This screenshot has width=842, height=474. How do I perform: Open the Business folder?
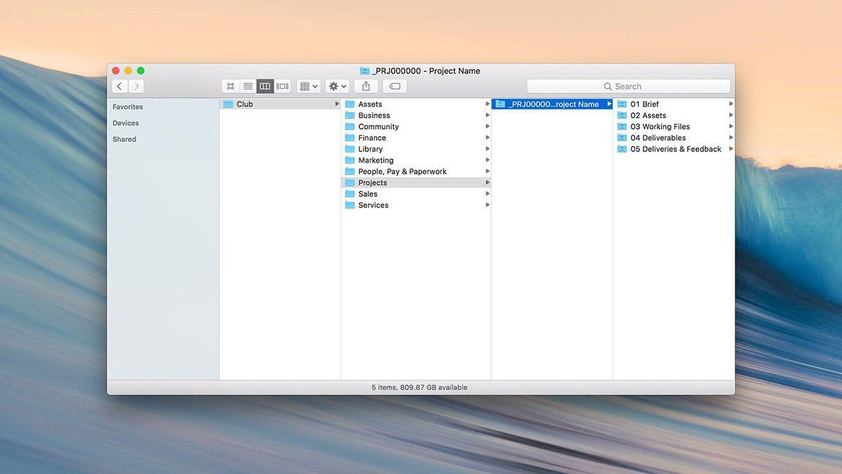[x=416, y=115]
